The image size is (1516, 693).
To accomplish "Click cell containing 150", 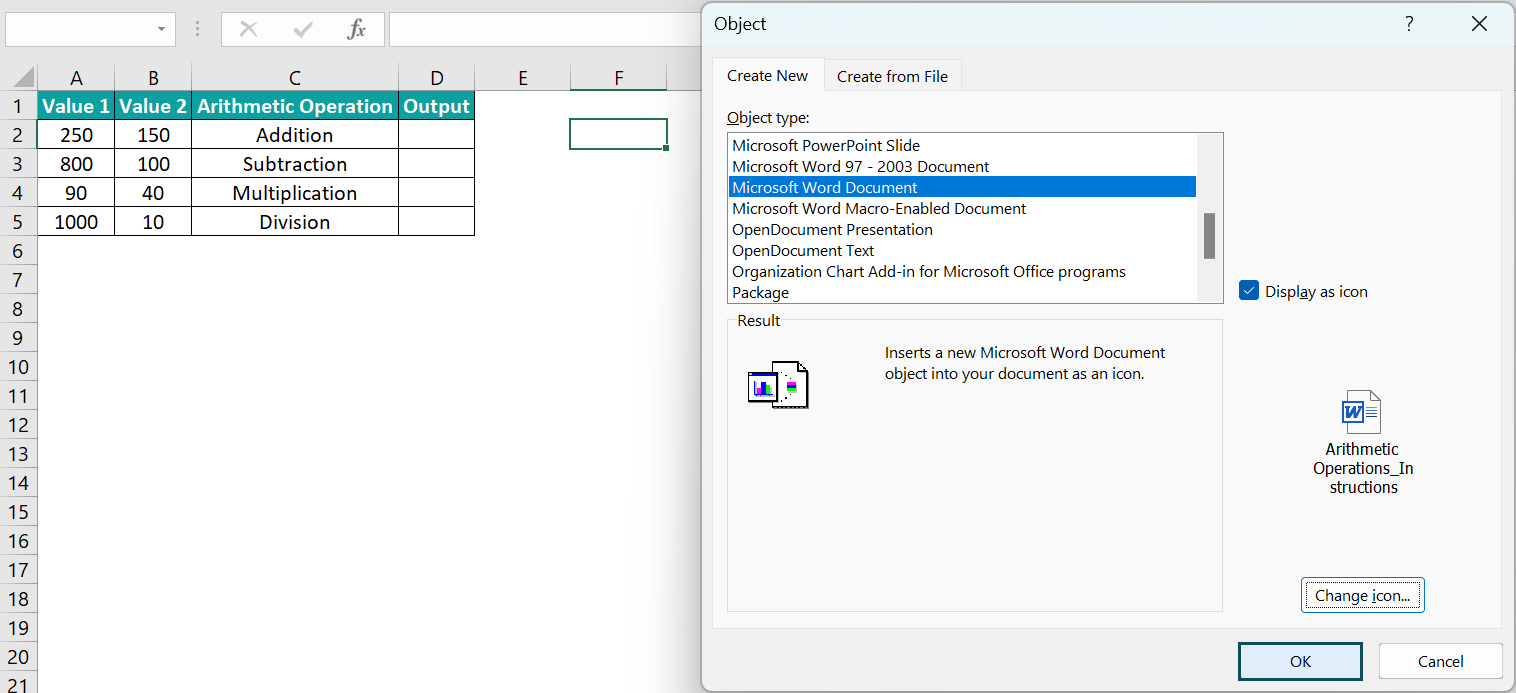I will pyautogui.click(x=153, y=135).
